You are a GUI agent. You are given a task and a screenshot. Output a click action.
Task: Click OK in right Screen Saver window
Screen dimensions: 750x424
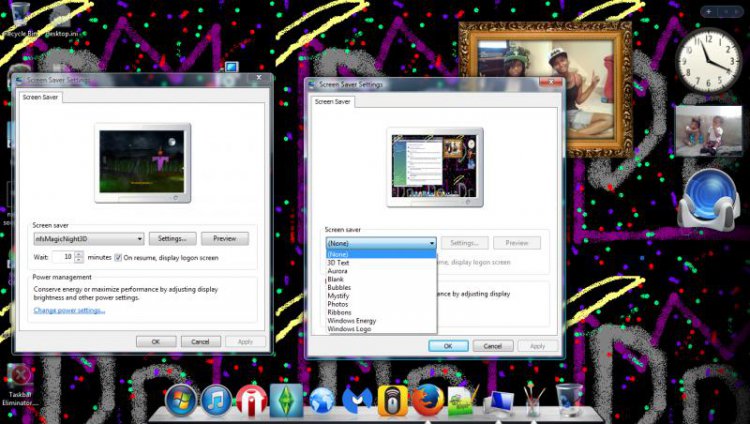click(x=448, y=346)
